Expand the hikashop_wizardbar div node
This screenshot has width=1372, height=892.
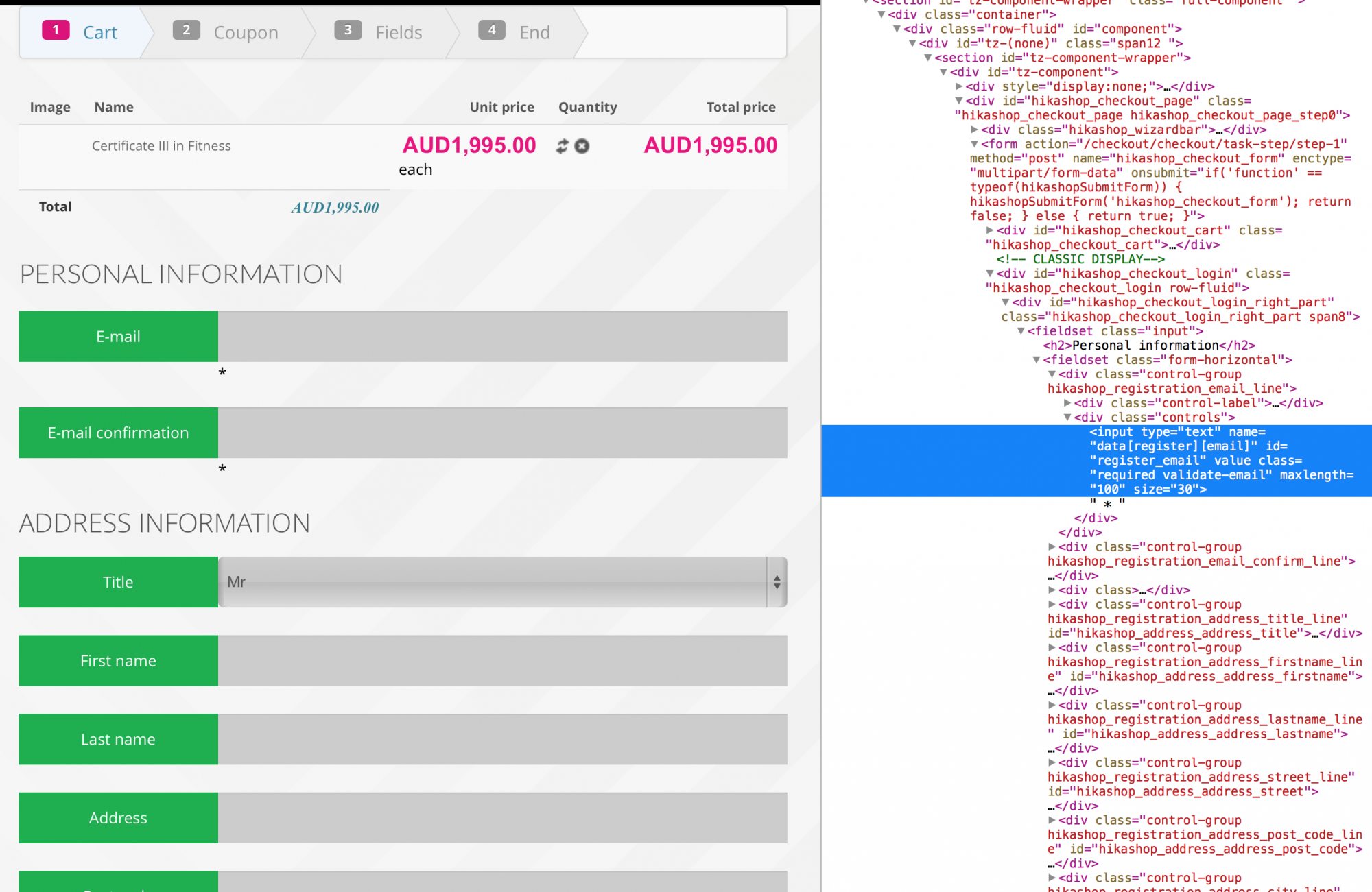point(974,130)
